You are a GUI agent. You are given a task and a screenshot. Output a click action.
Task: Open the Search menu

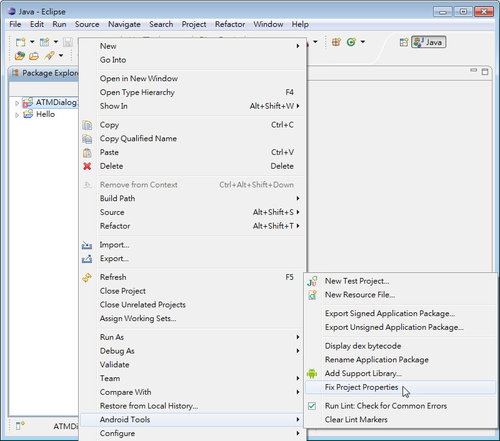coord(161,24)
